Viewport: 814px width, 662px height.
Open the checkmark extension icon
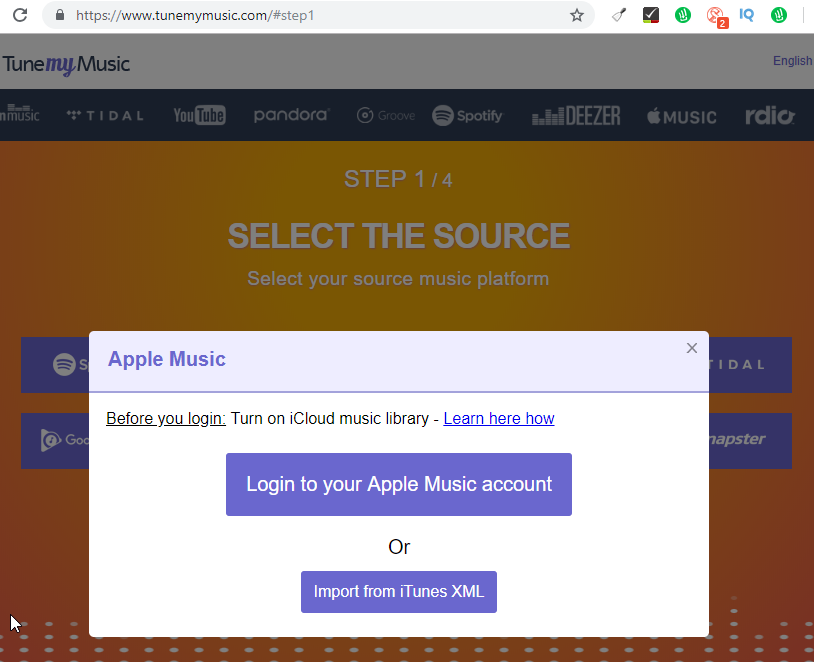[x=650, y=15]
